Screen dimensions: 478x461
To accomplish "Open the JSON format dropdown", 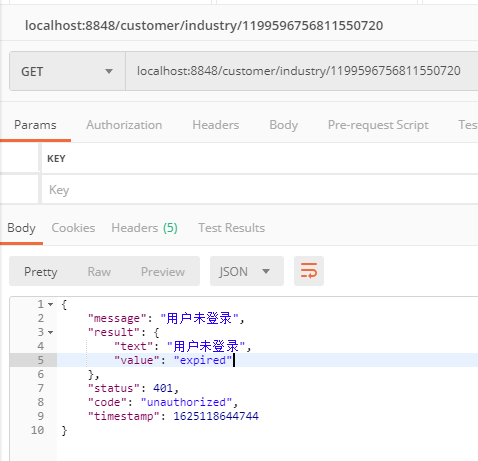I will click(x=247, y=271).
